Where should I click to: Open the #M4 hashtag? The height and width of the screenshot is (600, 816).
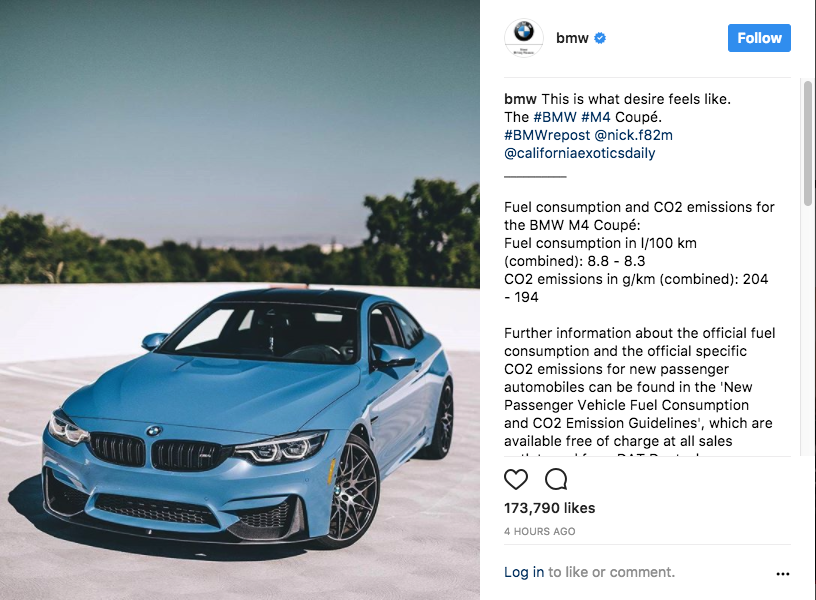595,117
